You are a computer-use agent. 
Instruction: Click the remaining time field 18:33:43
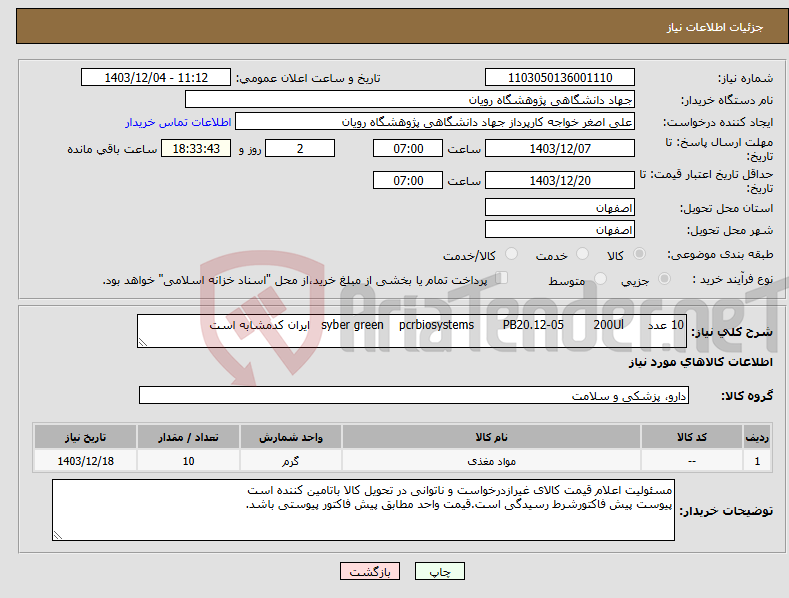[x=196, y=148]
